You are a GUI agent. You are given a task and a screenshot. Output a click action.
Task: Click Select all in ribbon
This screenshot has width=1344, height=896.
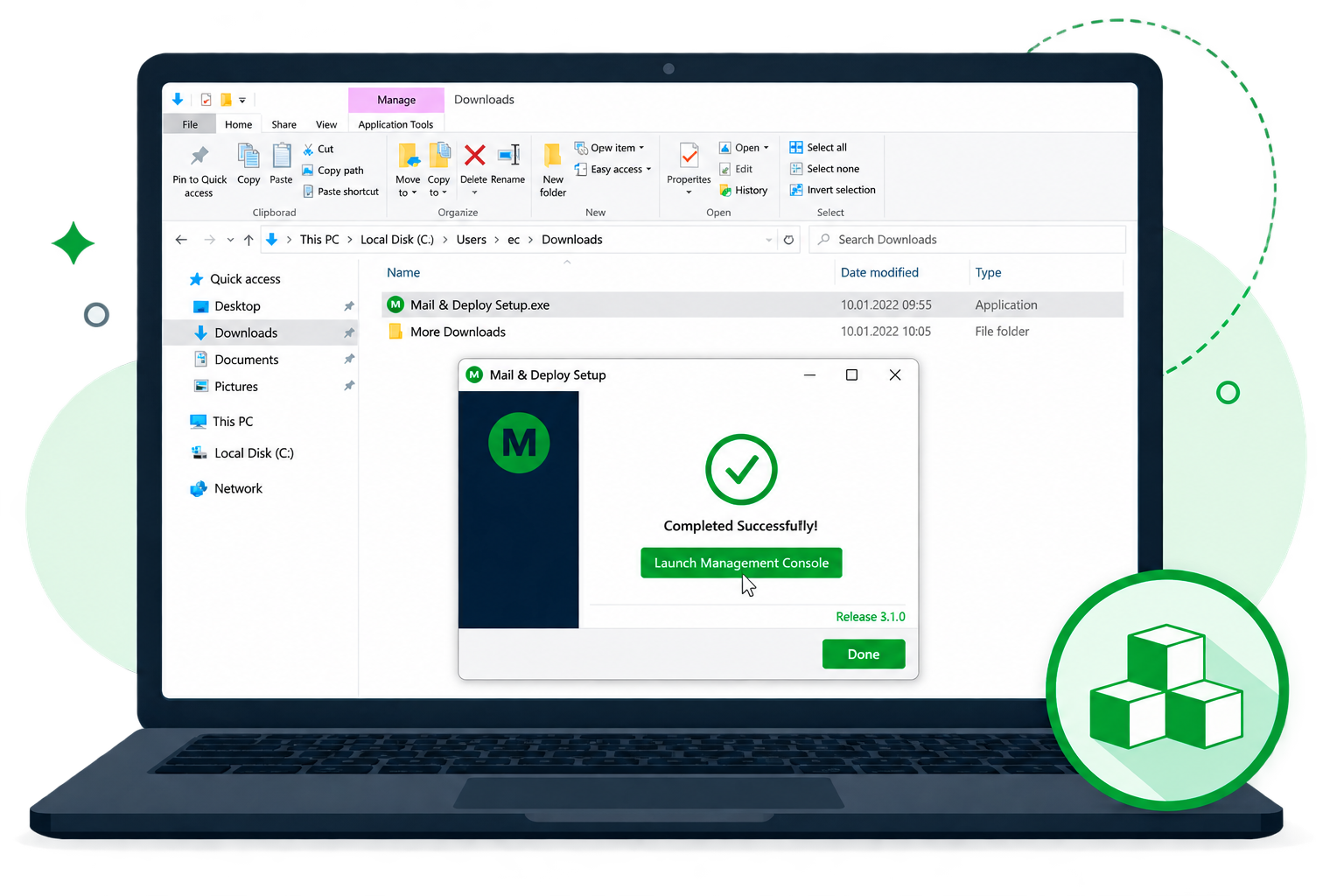[x=818, y=147]
